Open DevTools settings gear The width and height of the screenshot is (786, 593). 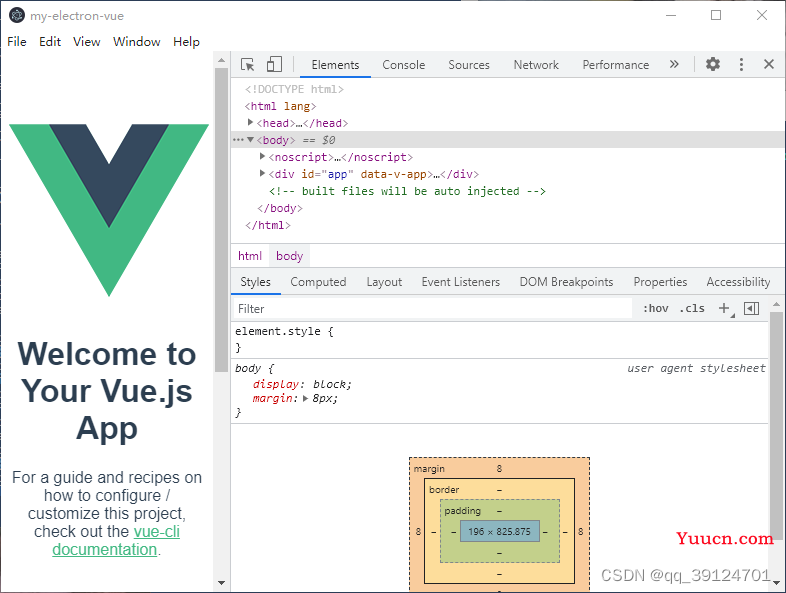(x=713, y=64)
